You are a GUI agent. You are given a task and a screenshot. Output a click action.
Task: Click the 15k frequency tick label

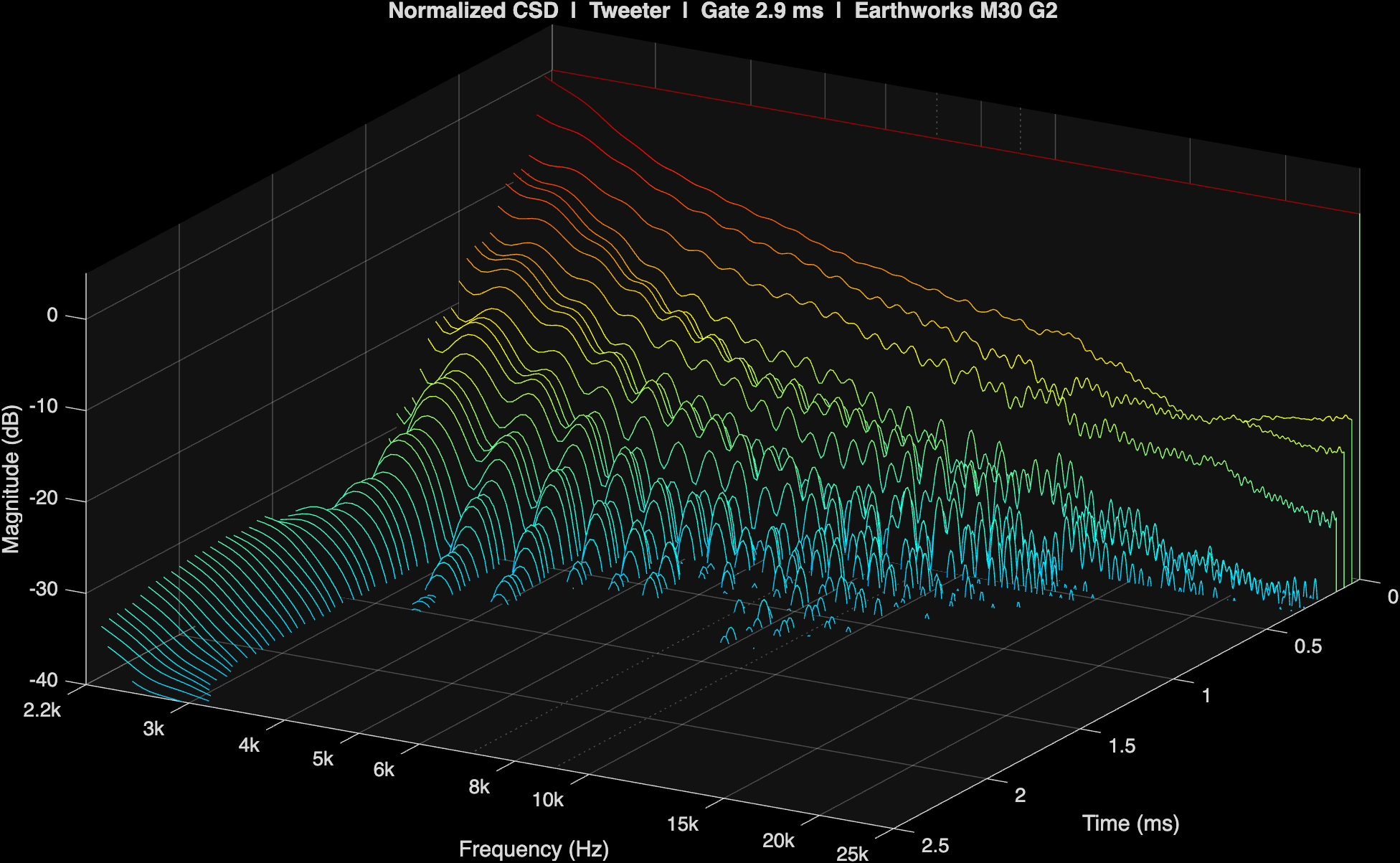tap(683, 824)
